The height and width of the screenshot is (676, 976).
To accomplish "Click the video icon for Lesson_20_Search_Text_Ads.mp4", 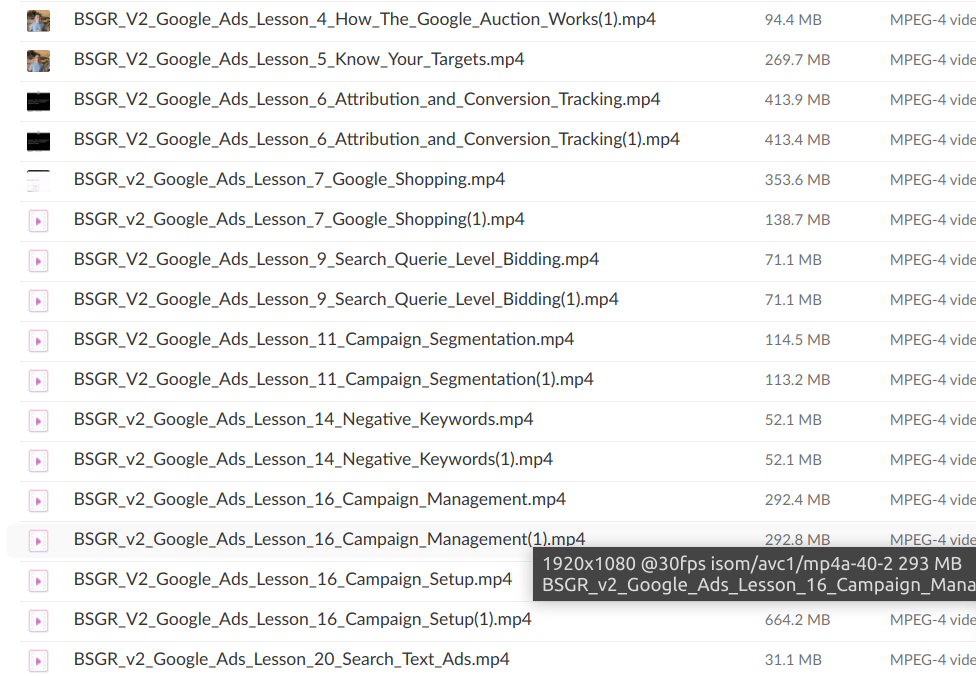I will coord(38,660).
